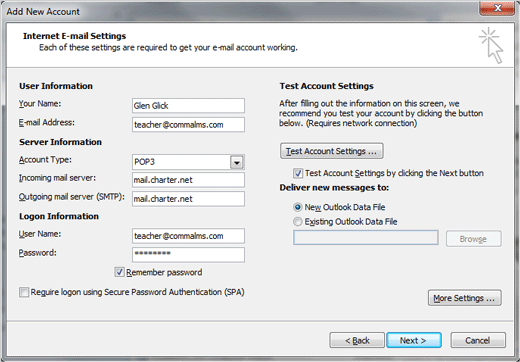Focus the E-mail Address field

[x=188, y=125]
